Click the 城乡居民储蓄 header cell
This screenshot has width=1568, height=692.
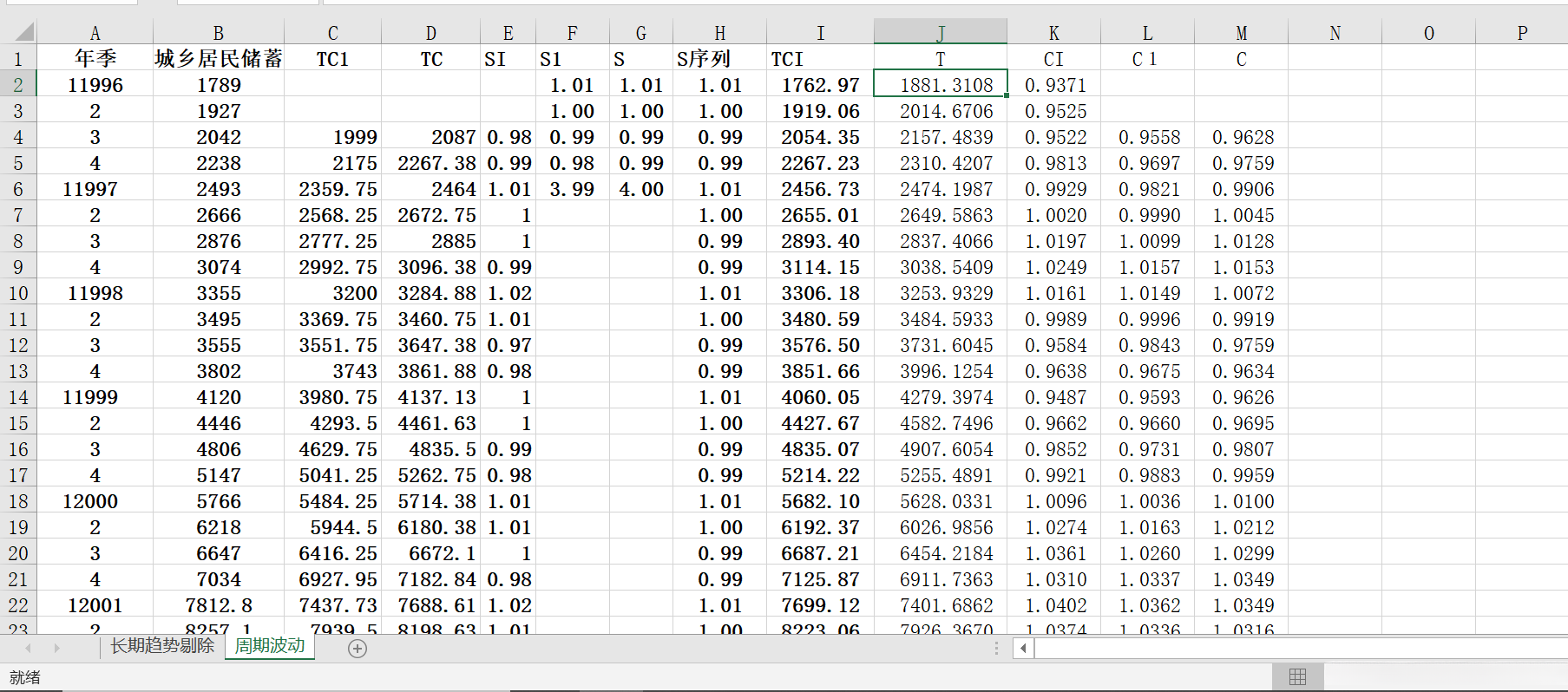pos(218,59)
